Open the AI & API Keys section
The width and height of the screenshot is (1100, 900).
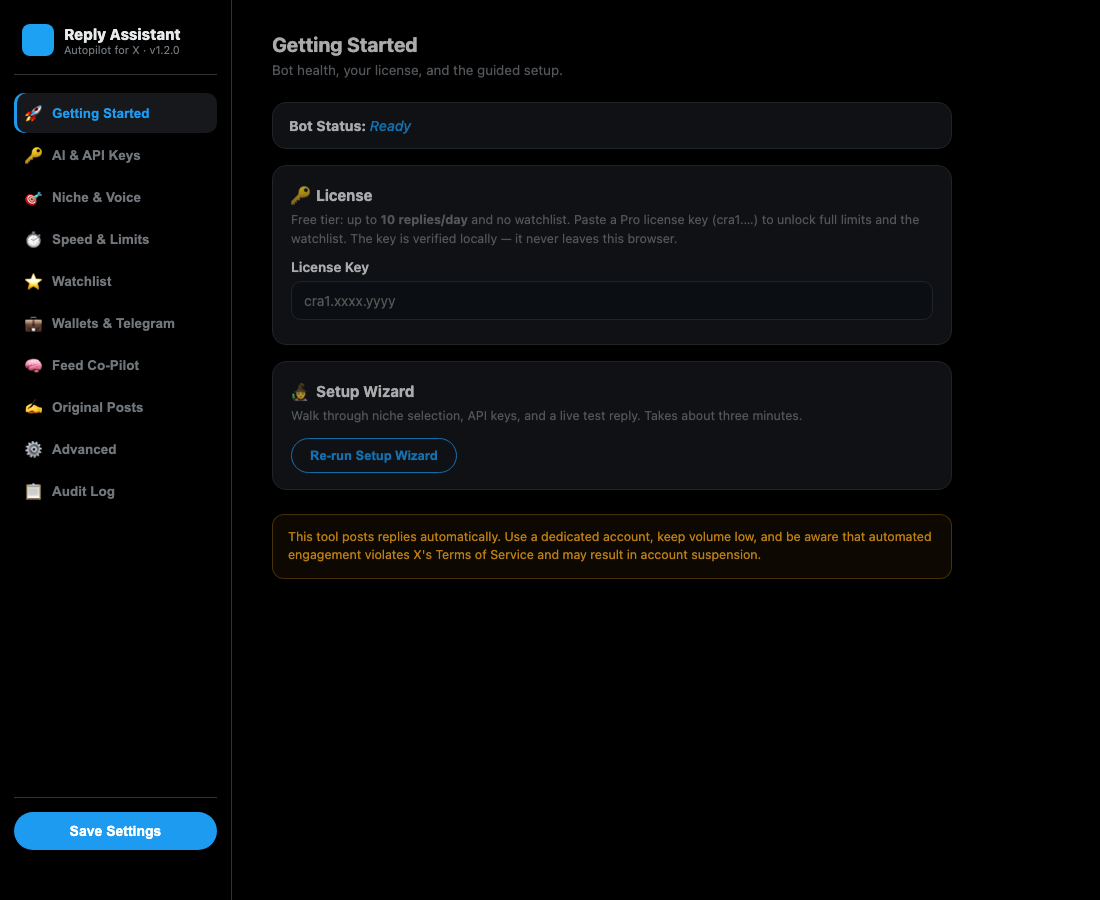pos(116,155)
